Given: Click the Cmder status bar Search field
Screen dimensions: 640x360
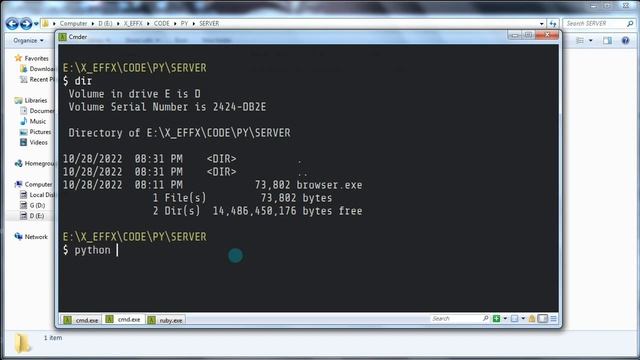Looking at the screenshot, I should click(x=456, y=318).
